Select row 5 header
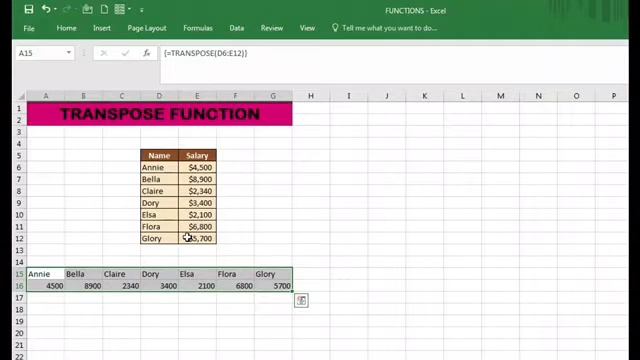The width and height of the screenshot is (640, 360). tap(19, 156)
